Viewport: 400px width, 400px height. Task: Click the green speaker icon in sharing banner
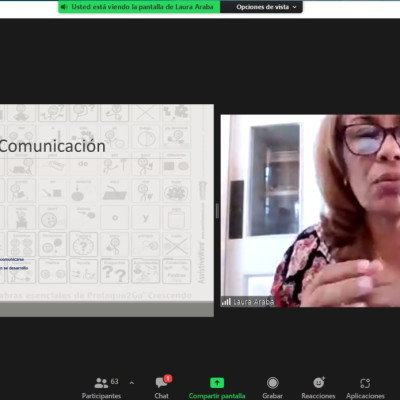tap(64, 7)
